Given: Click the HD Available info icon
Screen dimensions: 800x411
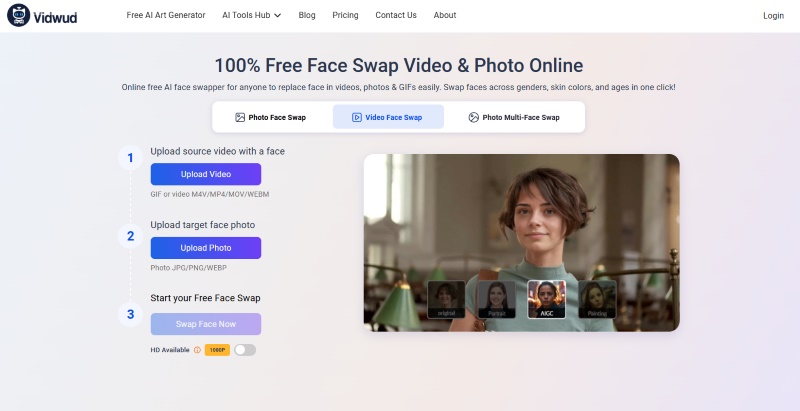Looking at the screenshot, I should coord(197,350).
